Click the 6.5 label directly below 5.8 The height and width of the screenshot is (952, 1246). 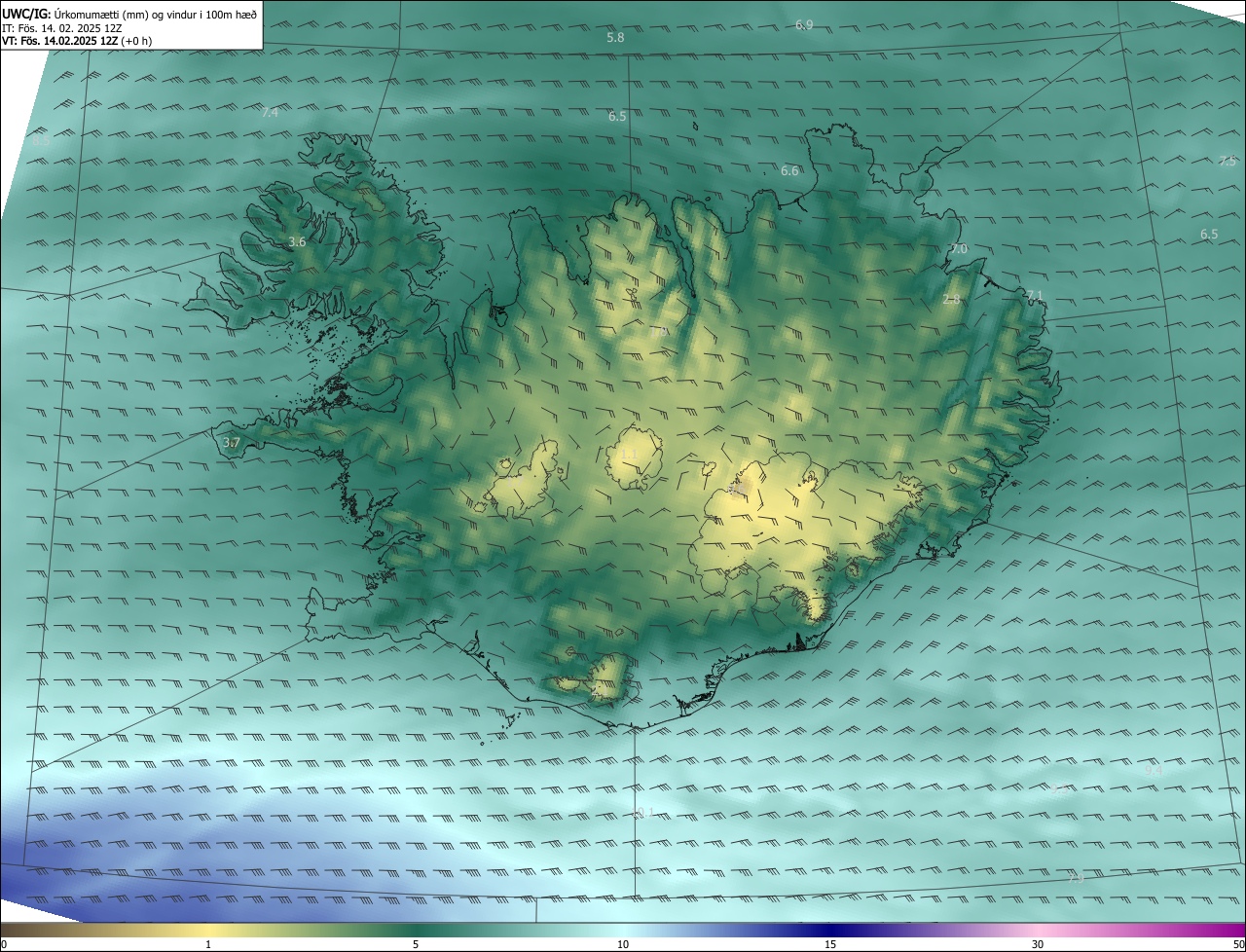click(x=617, y=116)
